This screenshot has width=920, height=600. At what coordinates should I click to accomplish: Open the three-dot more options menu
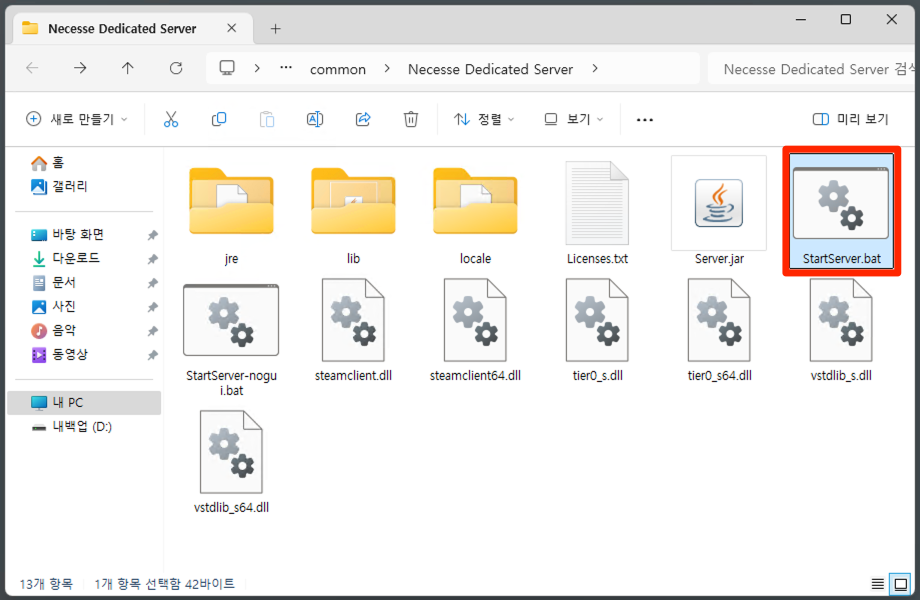click(645, 120)
